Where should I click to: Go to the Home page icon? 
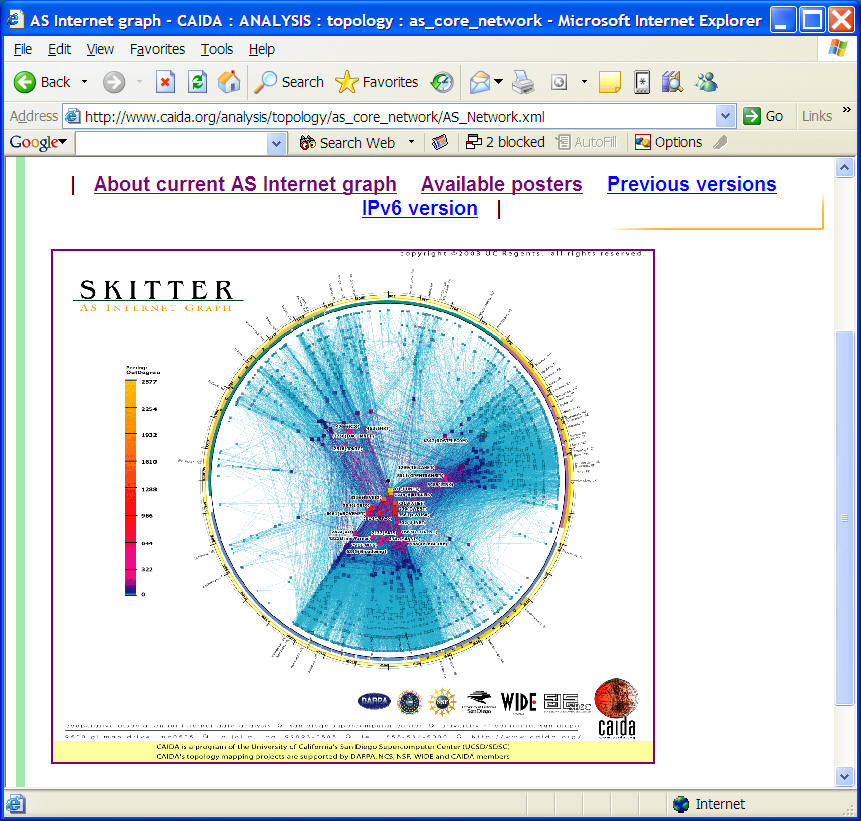(229, 82)
